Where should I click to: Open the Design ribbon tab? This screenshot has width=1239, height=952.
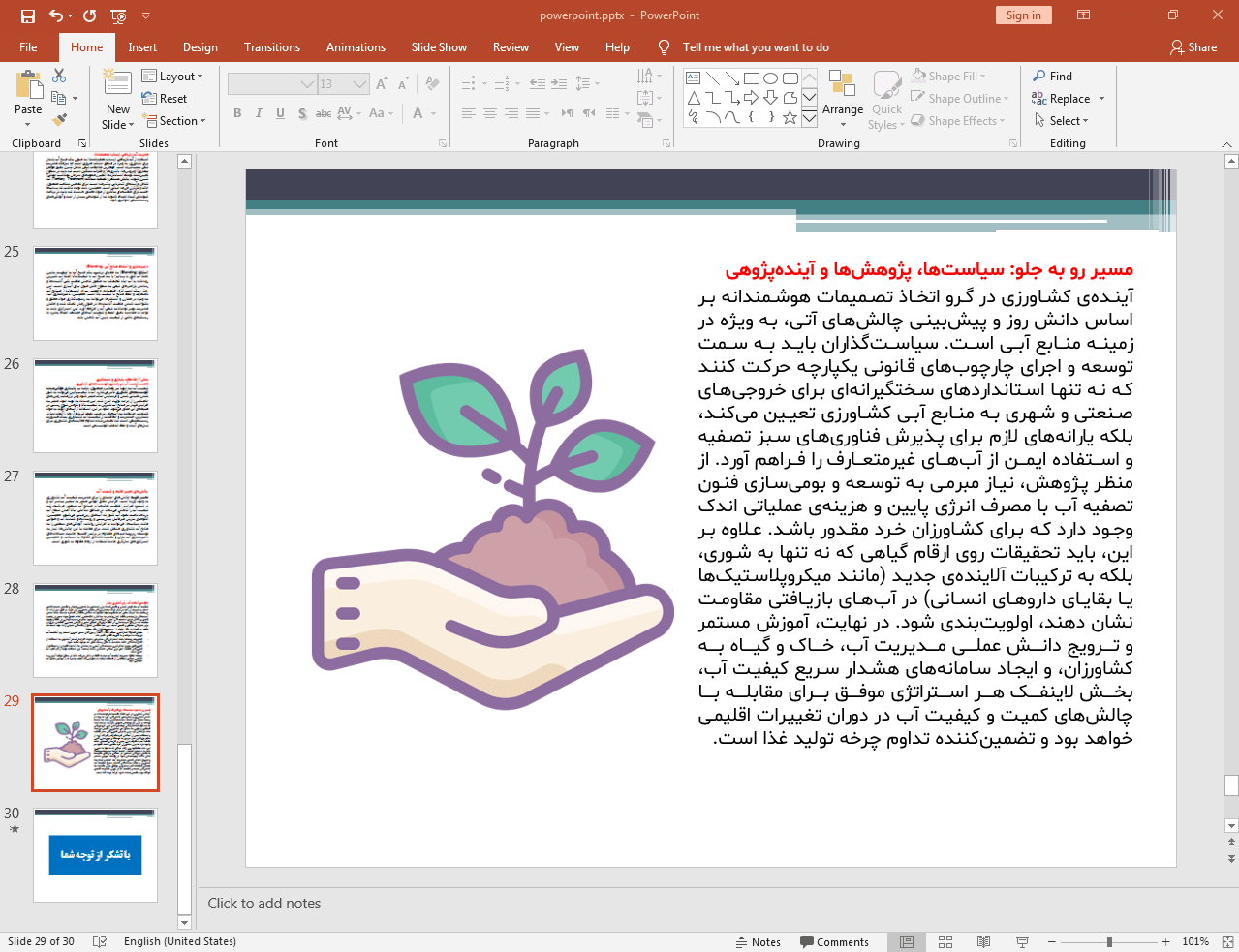click(200, 46)
